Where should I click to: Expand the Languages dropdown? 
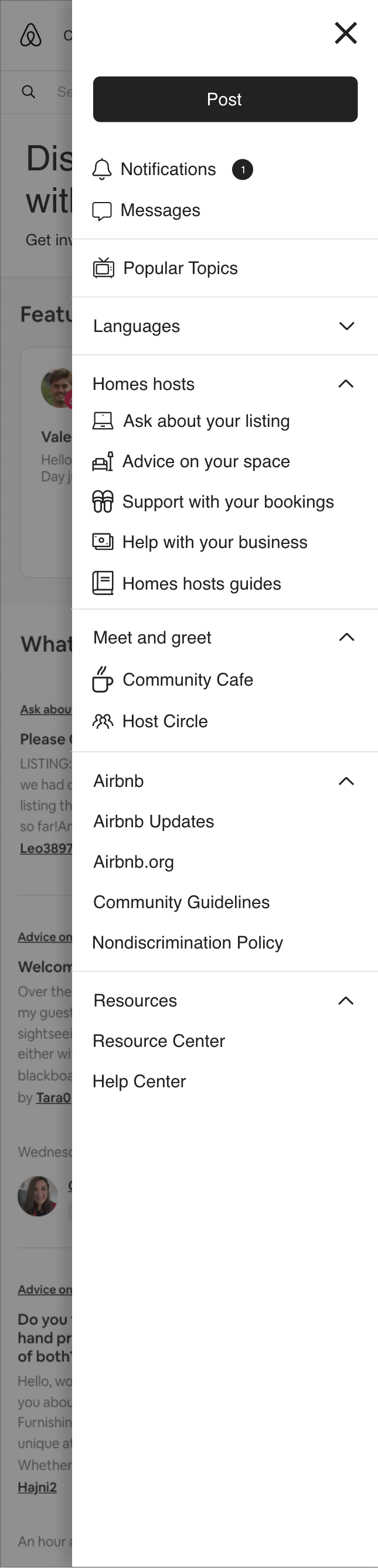pyautogui.click(x=346, y=326)
